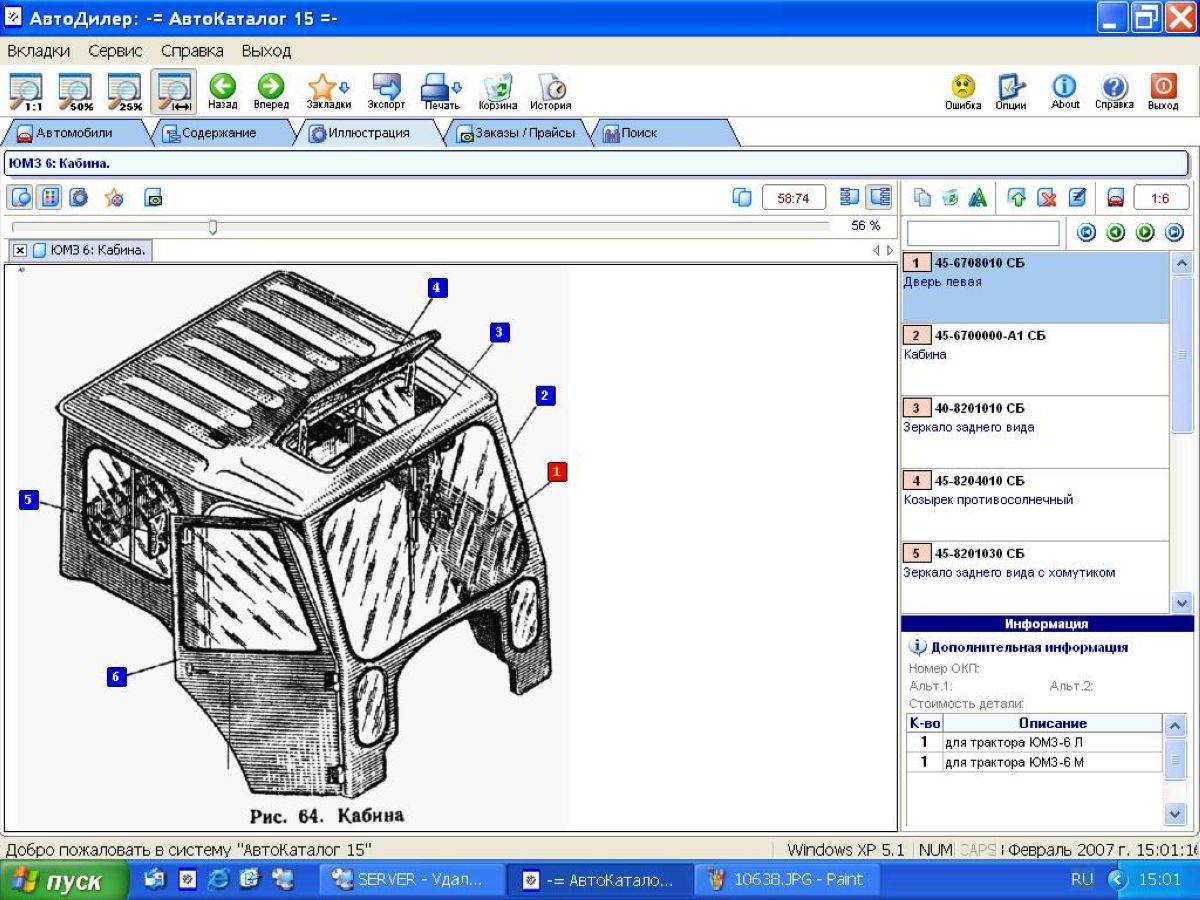
Task: Toggle the highlighted side panel layout button
Action: pos(879,197)
